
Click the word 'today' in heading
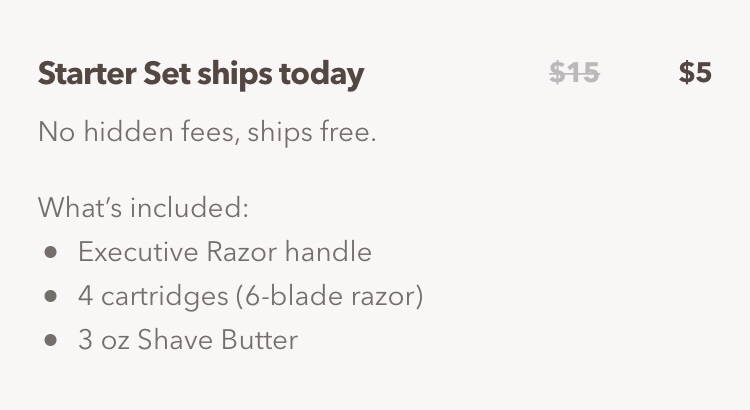tap(322, 76)
